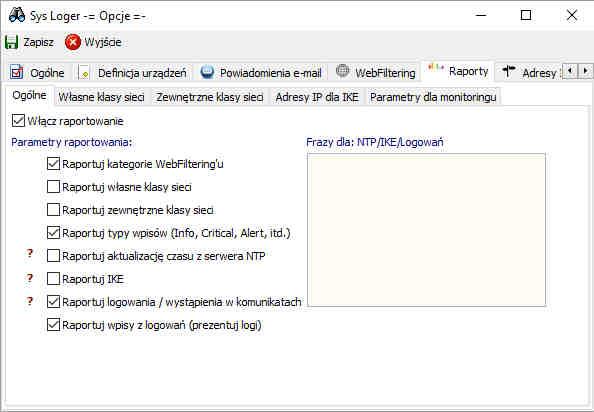Click the WebFiltering globe tab icon
This screenshot has height=412, width=594.
click(342, 71)
